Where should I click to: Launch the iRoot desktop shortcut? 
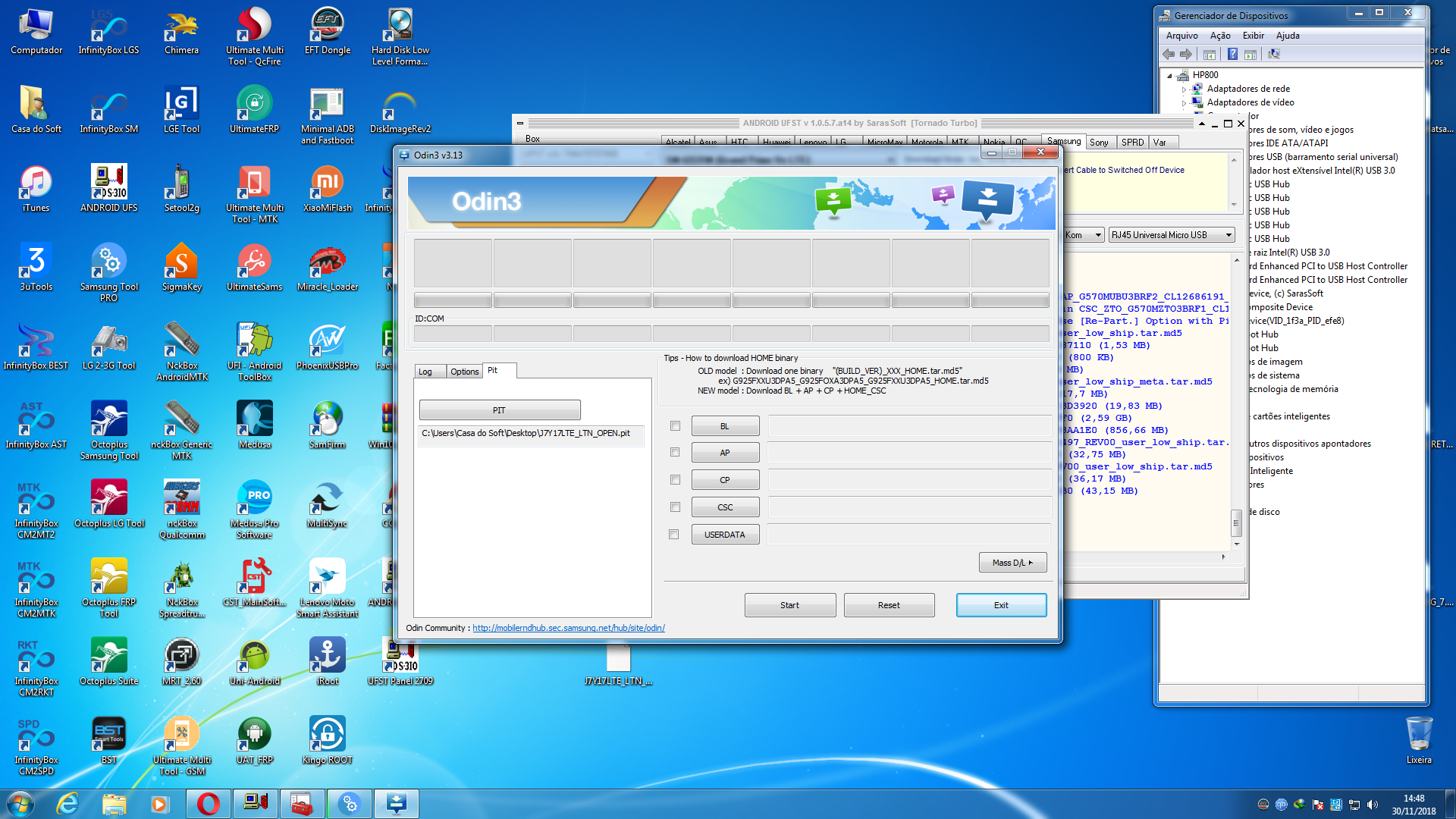328,663
